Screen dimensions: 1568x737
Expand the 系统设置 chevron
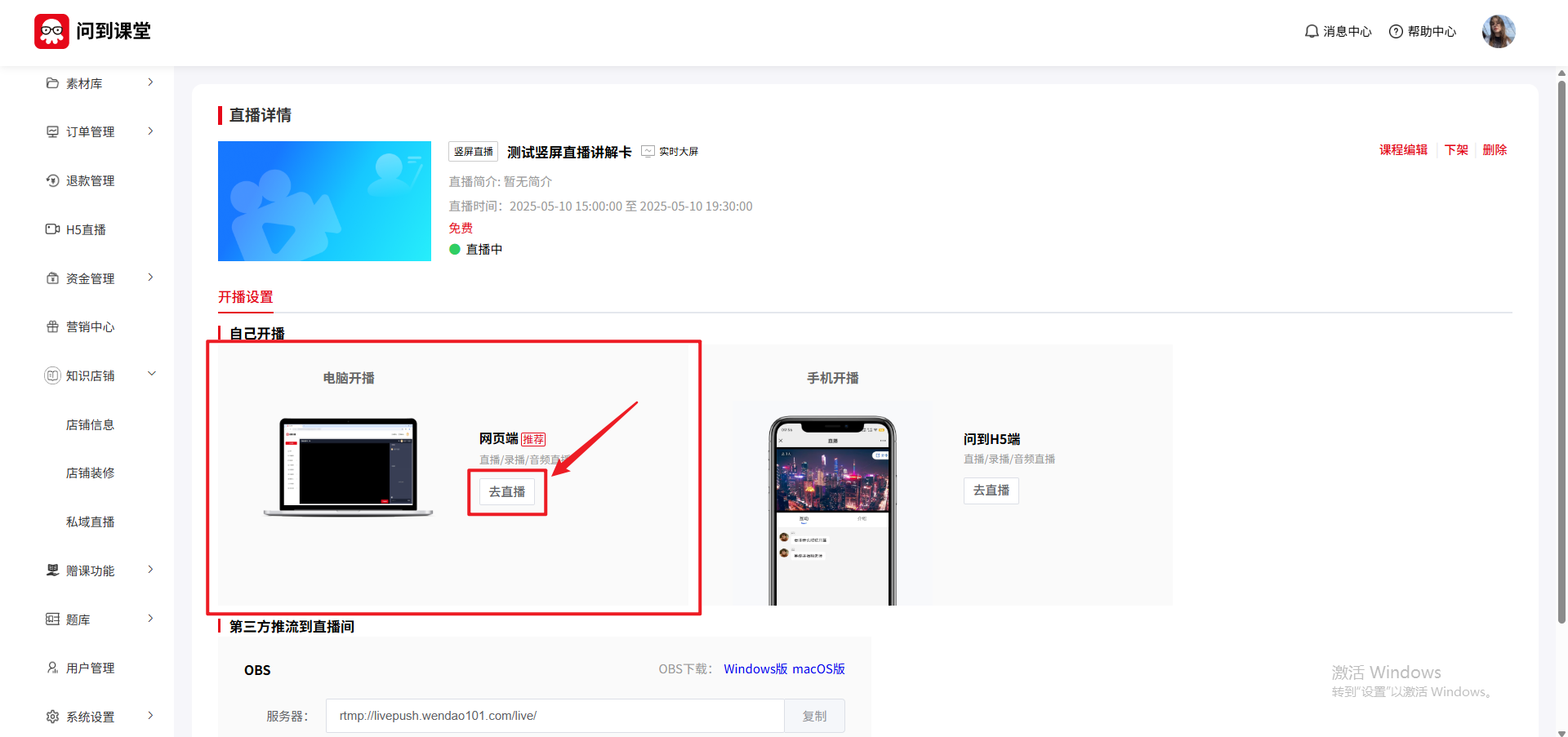pos(150,716)
